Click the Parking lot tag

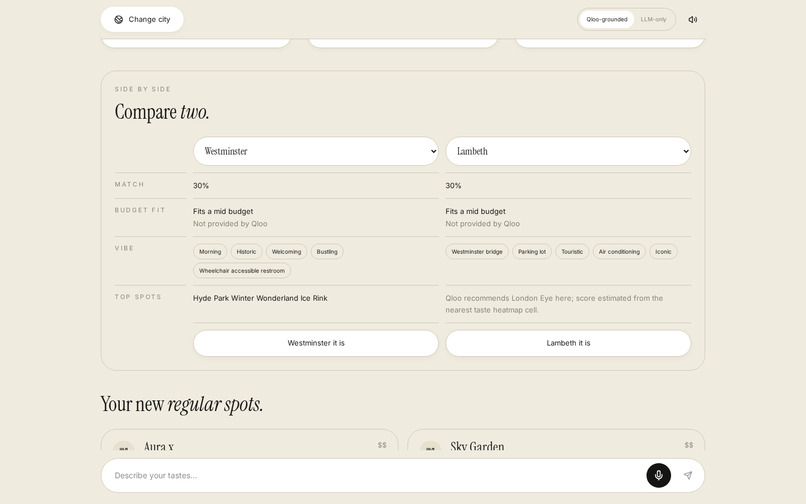click(x=532, y=251)
